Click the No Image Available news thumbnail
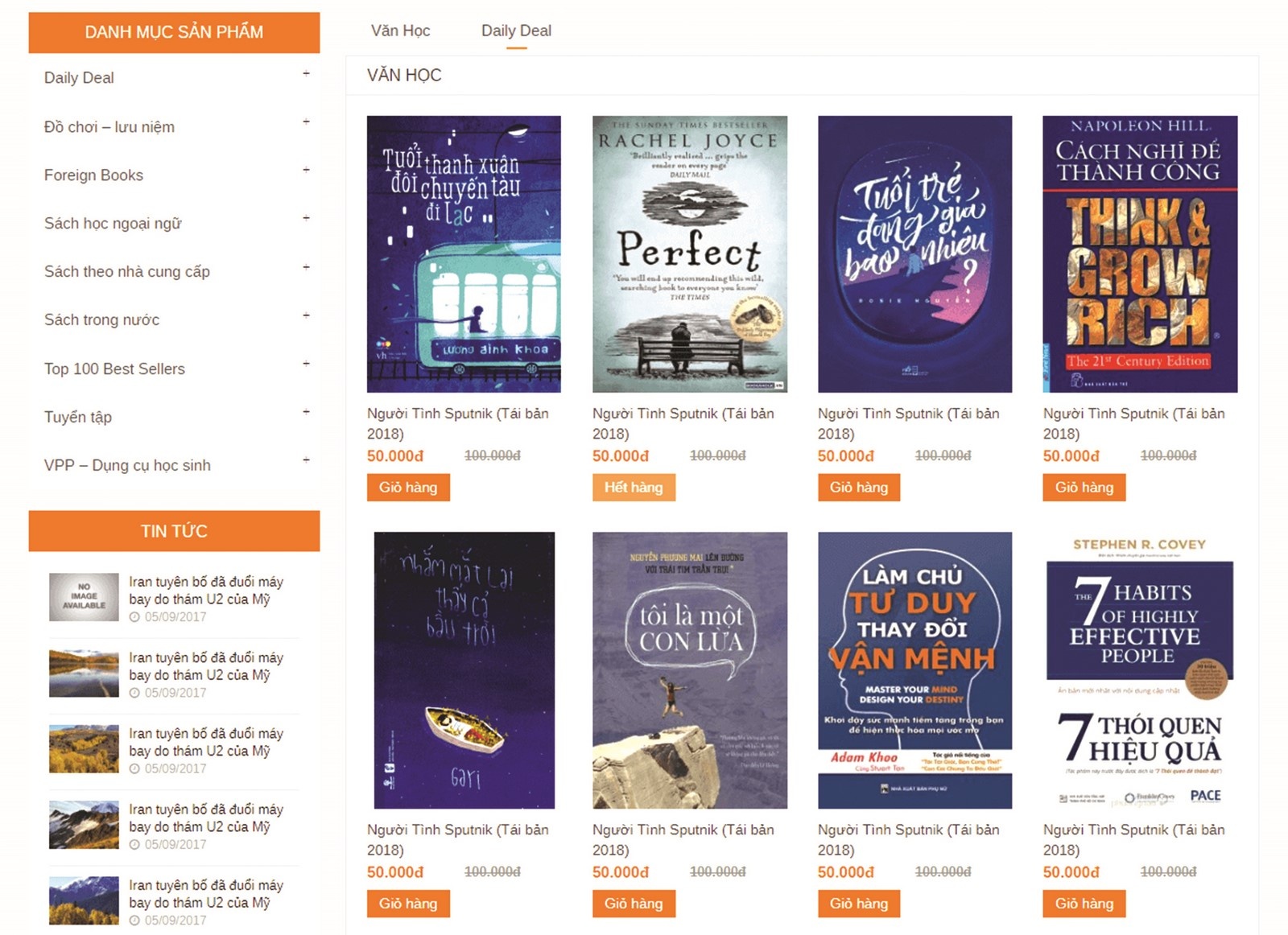This screenshot has height=935, width=1288. click(84, 596)
